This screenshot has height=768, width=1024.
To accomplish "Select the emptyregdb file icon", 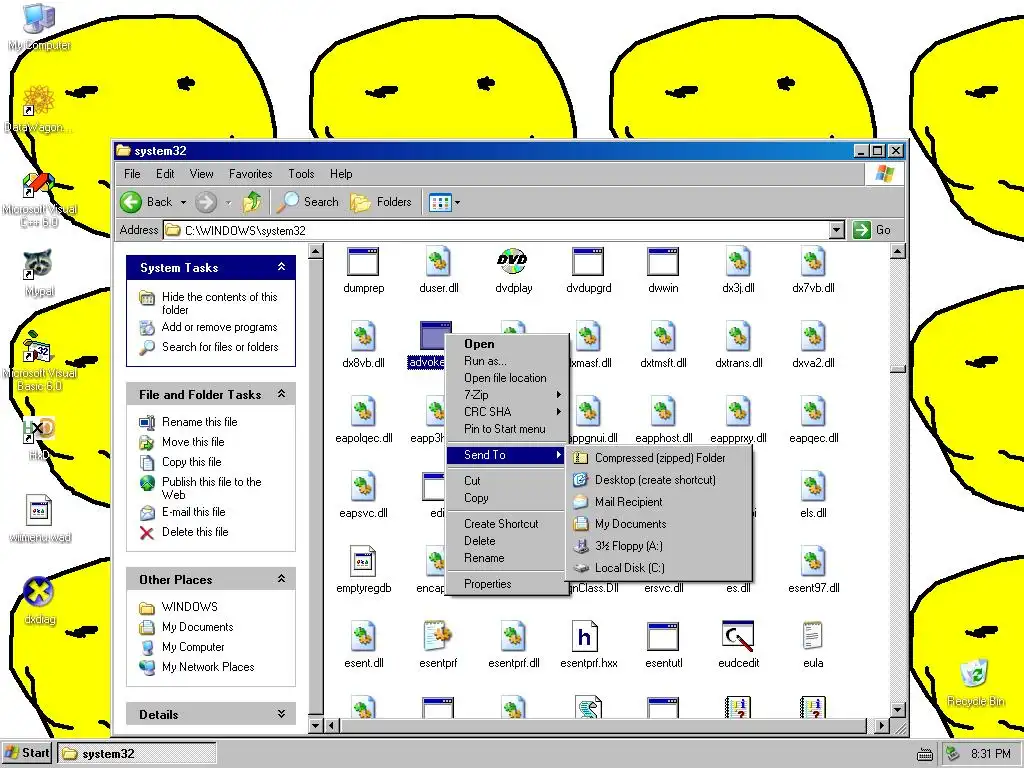I will tap(363, 562).
